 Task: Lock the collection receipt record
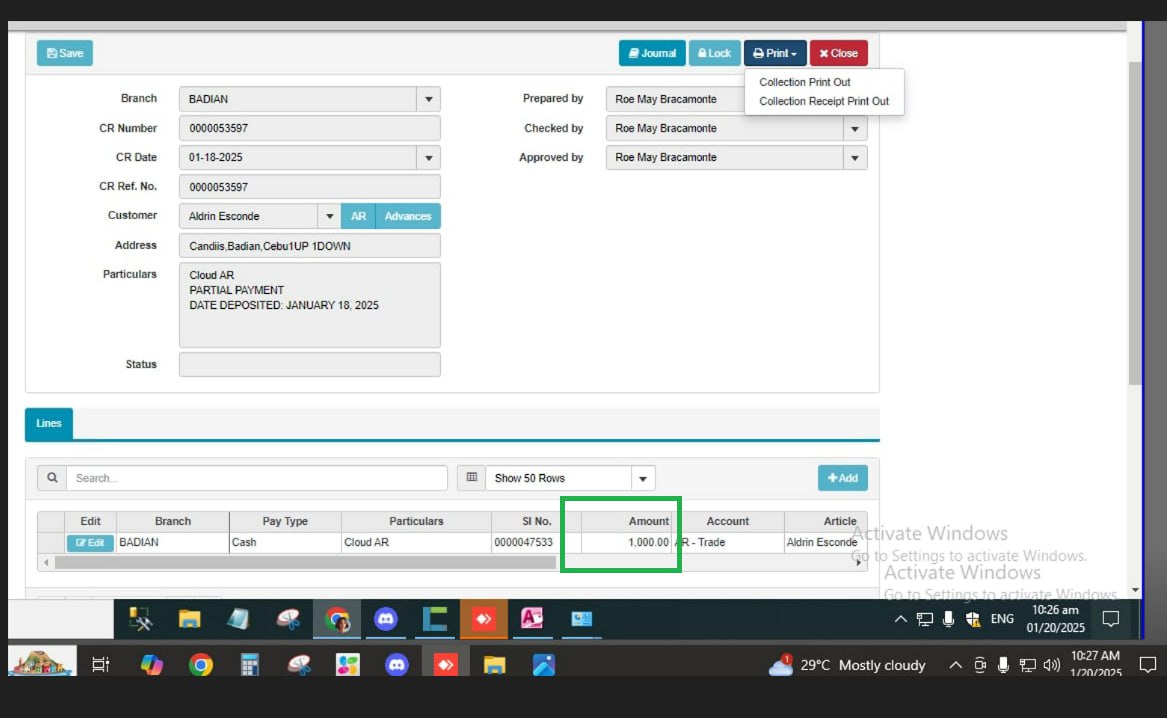[x=714, y=53]
